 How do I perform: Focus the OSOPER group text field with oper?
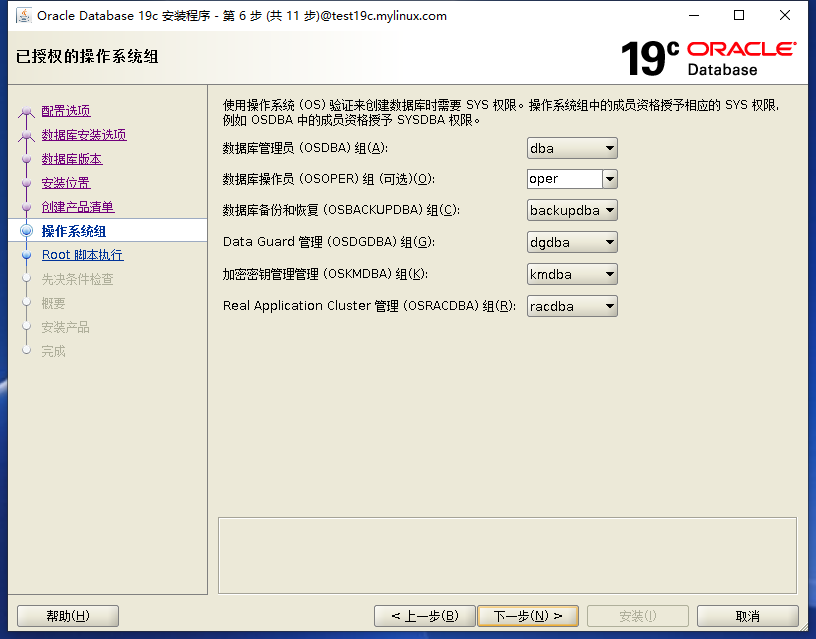point(565,179)
